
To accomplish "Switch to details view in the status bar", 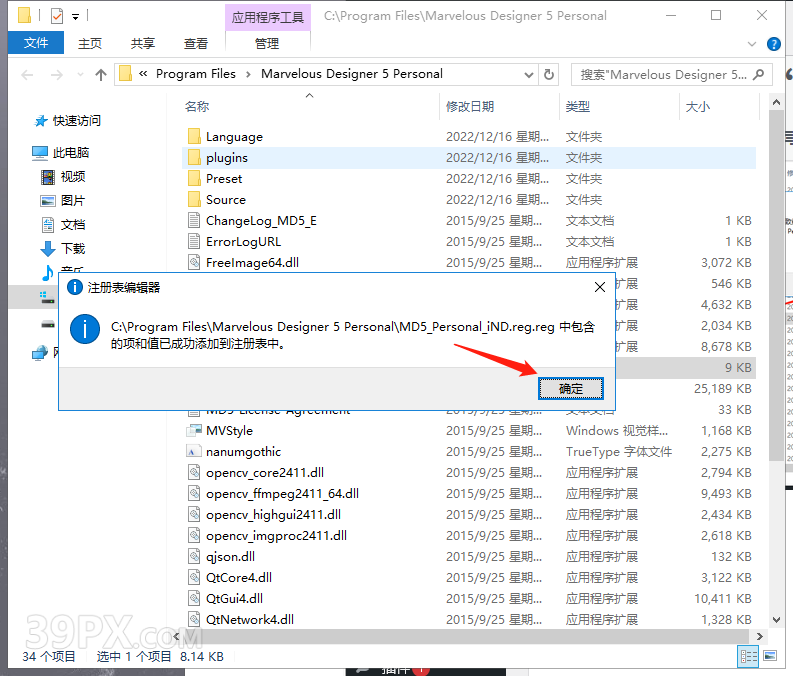I will 748,656.
